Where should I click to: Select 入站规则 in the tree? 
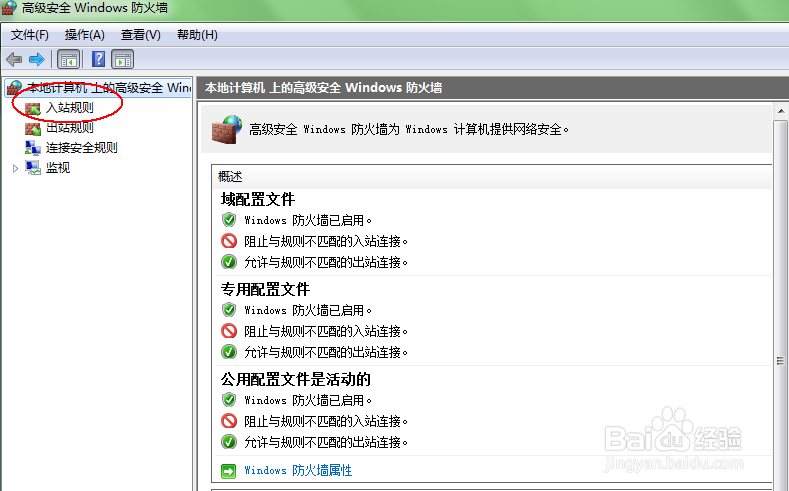69,108
